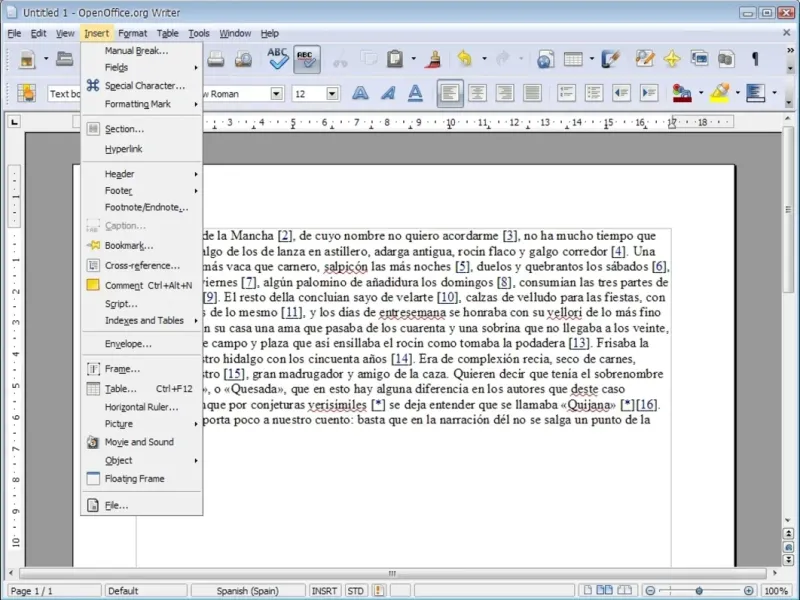Select Bookmark from the Insert menu
The width and height of the screenshot is (800, 600).
click(x=142, y=245)
